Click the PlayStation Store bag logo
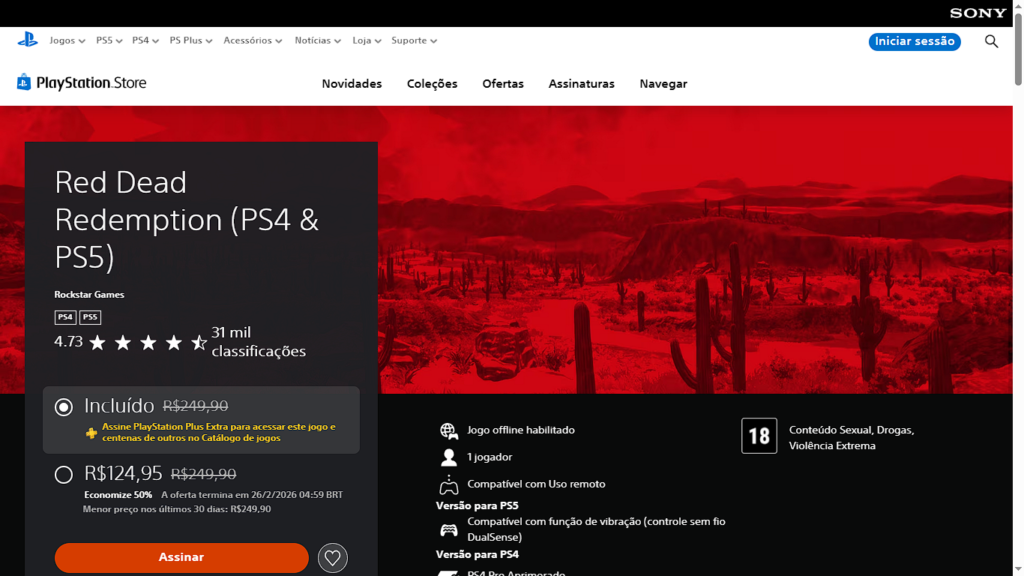The width and height of the screenshot is (1024, 576). 24,83
